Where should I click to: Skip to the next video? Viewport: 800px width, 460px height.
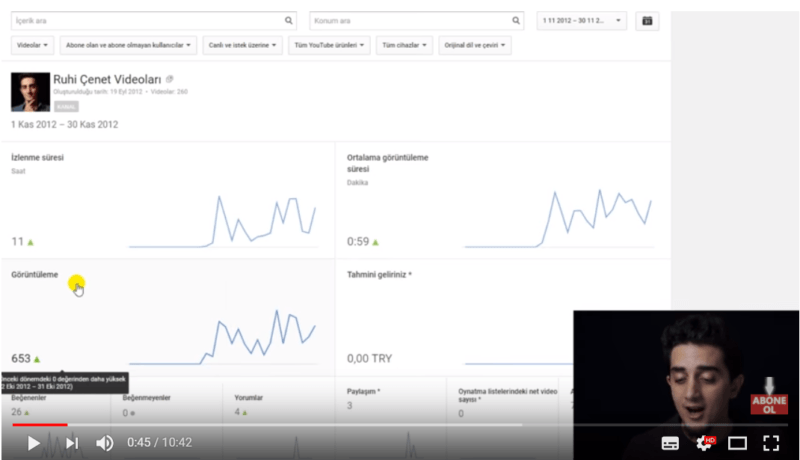72,443
